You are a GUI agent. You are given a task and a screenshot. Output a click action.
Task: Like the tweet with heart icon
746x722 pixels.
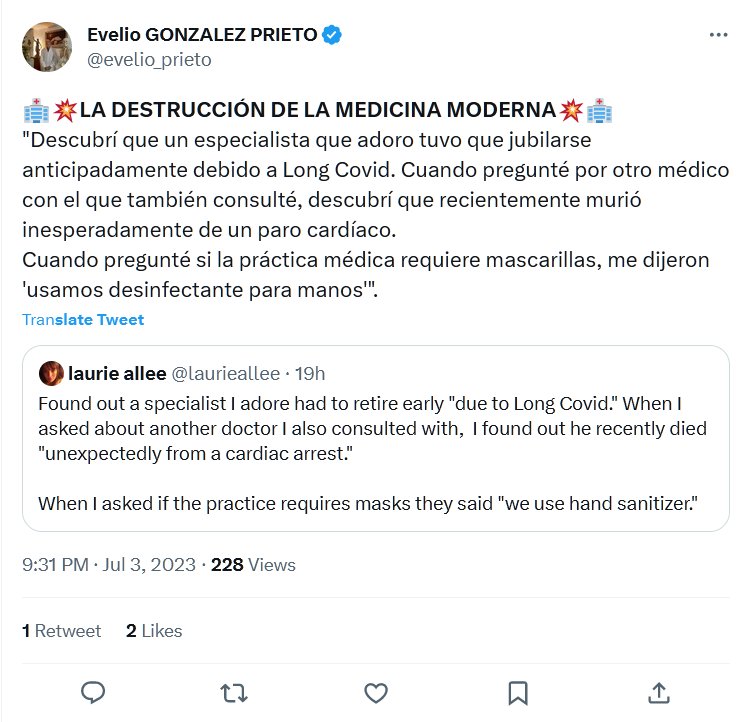click(376, 692)
